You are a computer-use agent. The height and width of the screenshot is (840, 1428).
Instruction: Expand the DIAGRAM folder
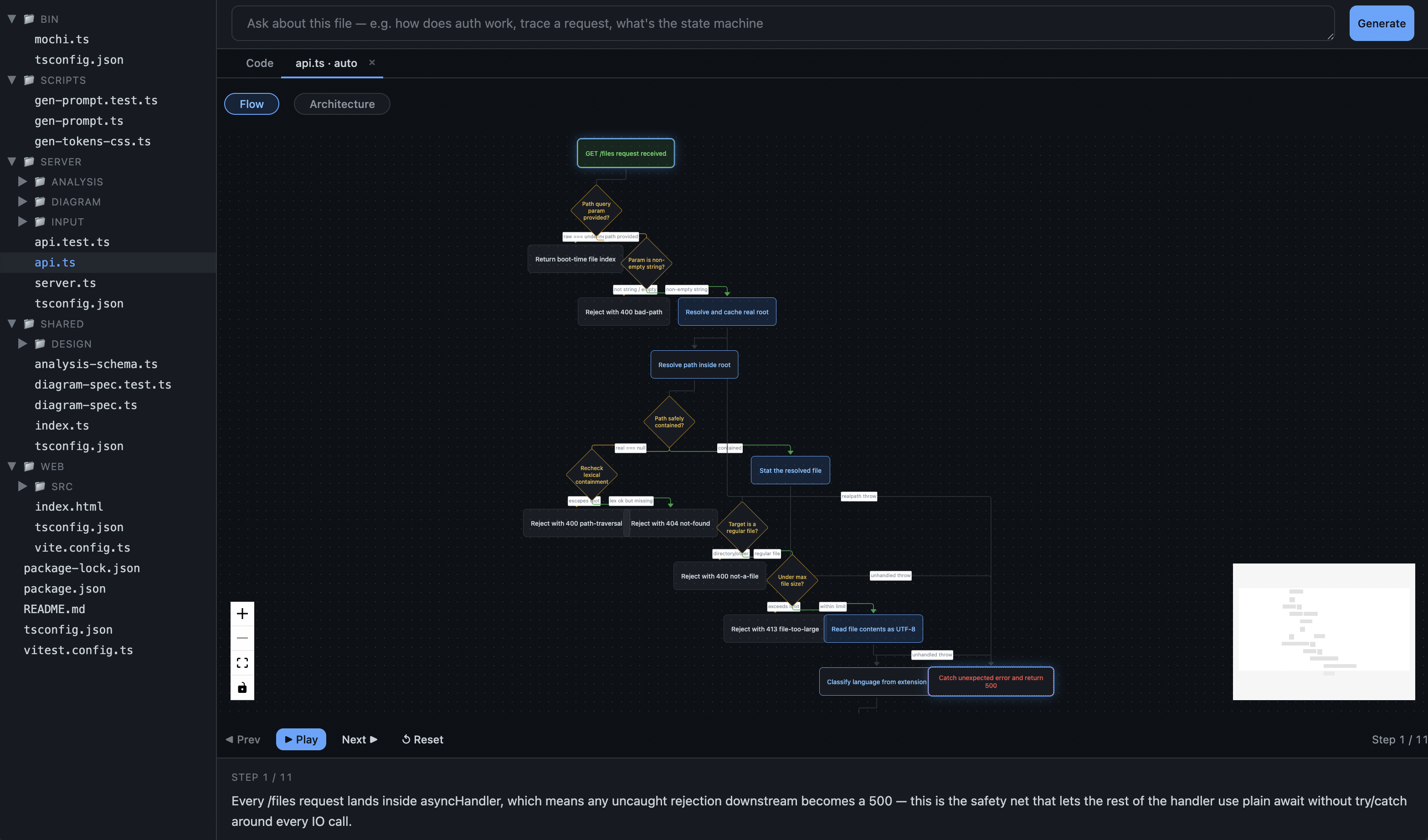(x=23, y=202)
